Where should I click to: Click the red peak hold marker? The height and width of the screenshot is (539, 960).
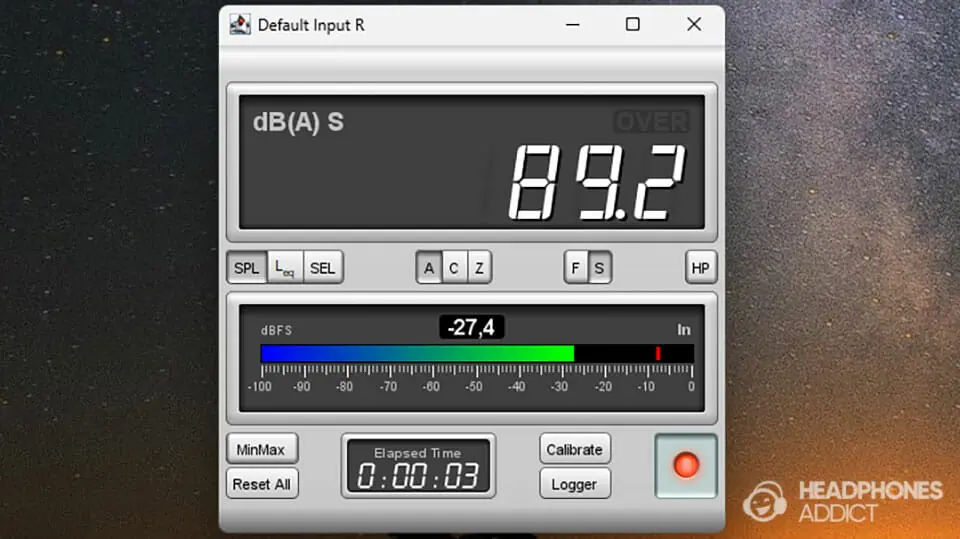(658, 353)
